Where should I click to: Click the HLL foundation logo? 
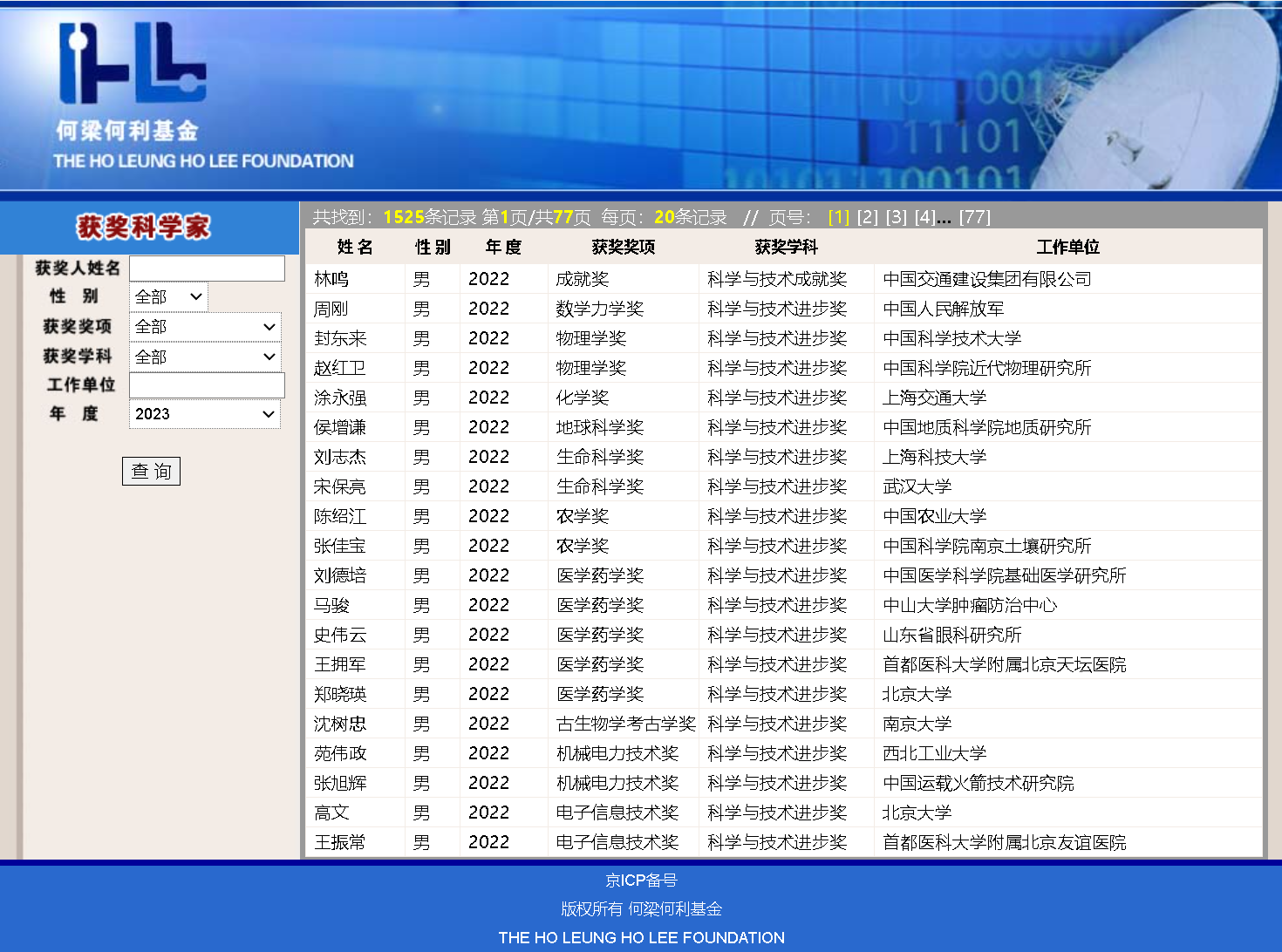(x=133, y=64)
